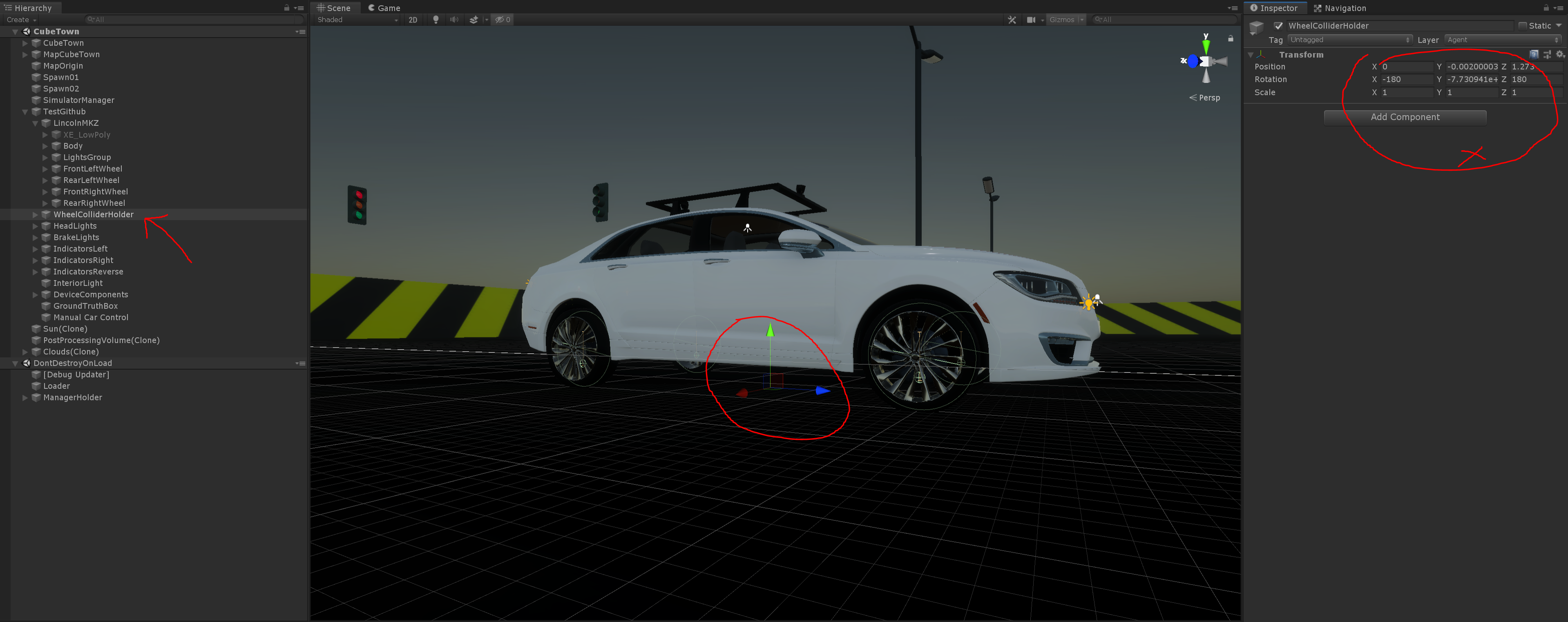Click the blue Z-axis move handle arrow
The width and height of the screenshot is (1568, 622).
pyautogui.click(x=822, y=390)
